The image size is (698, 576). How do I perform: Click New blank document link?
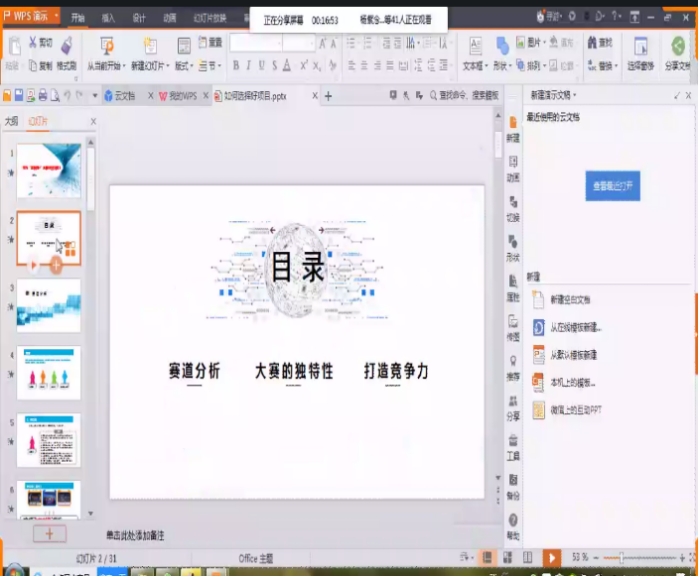(x=570, y=300)
